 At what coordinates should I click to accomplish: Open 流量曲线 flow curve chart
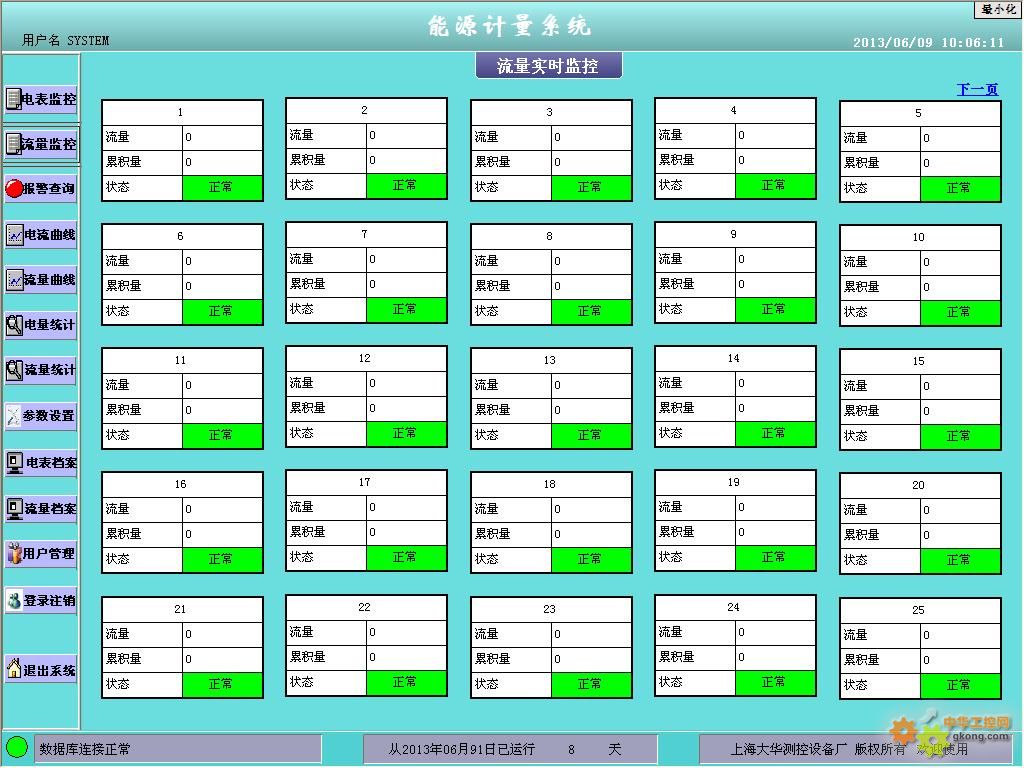[41, 279]
